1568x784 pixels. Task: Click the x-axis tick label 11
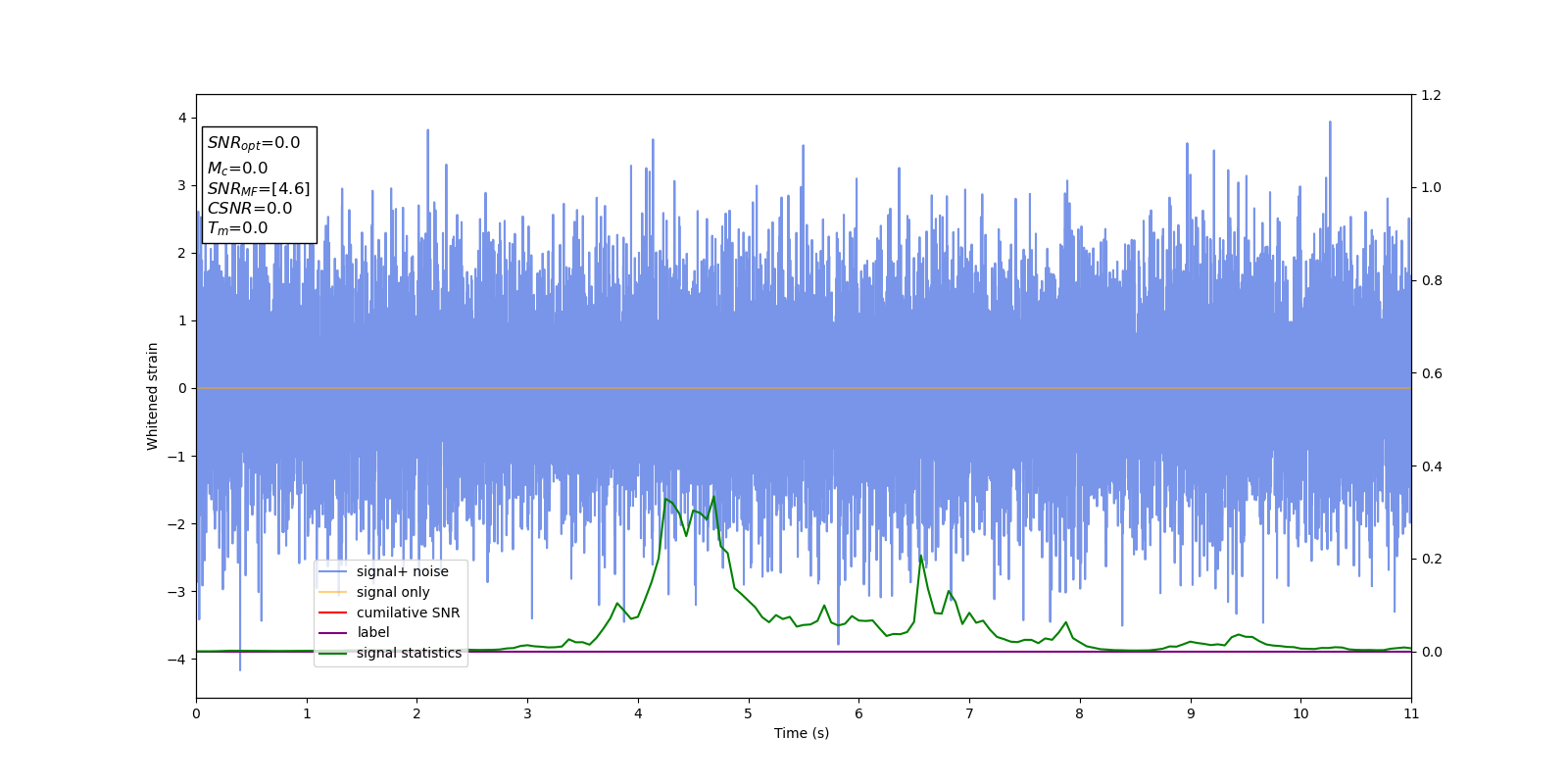coord(1411,713)
